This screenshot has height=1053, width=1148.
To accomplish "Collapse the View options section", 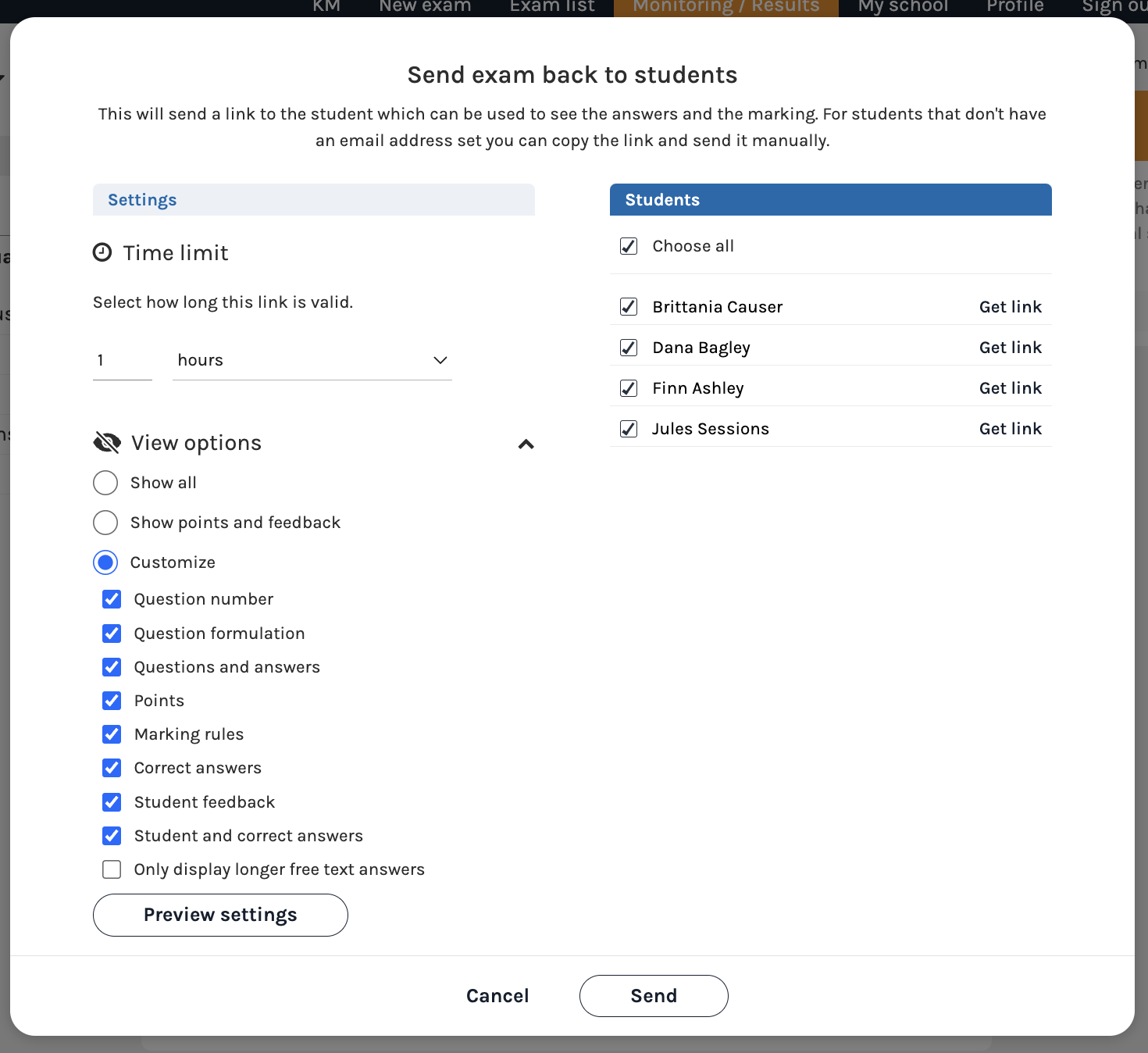I will point(526,444).
